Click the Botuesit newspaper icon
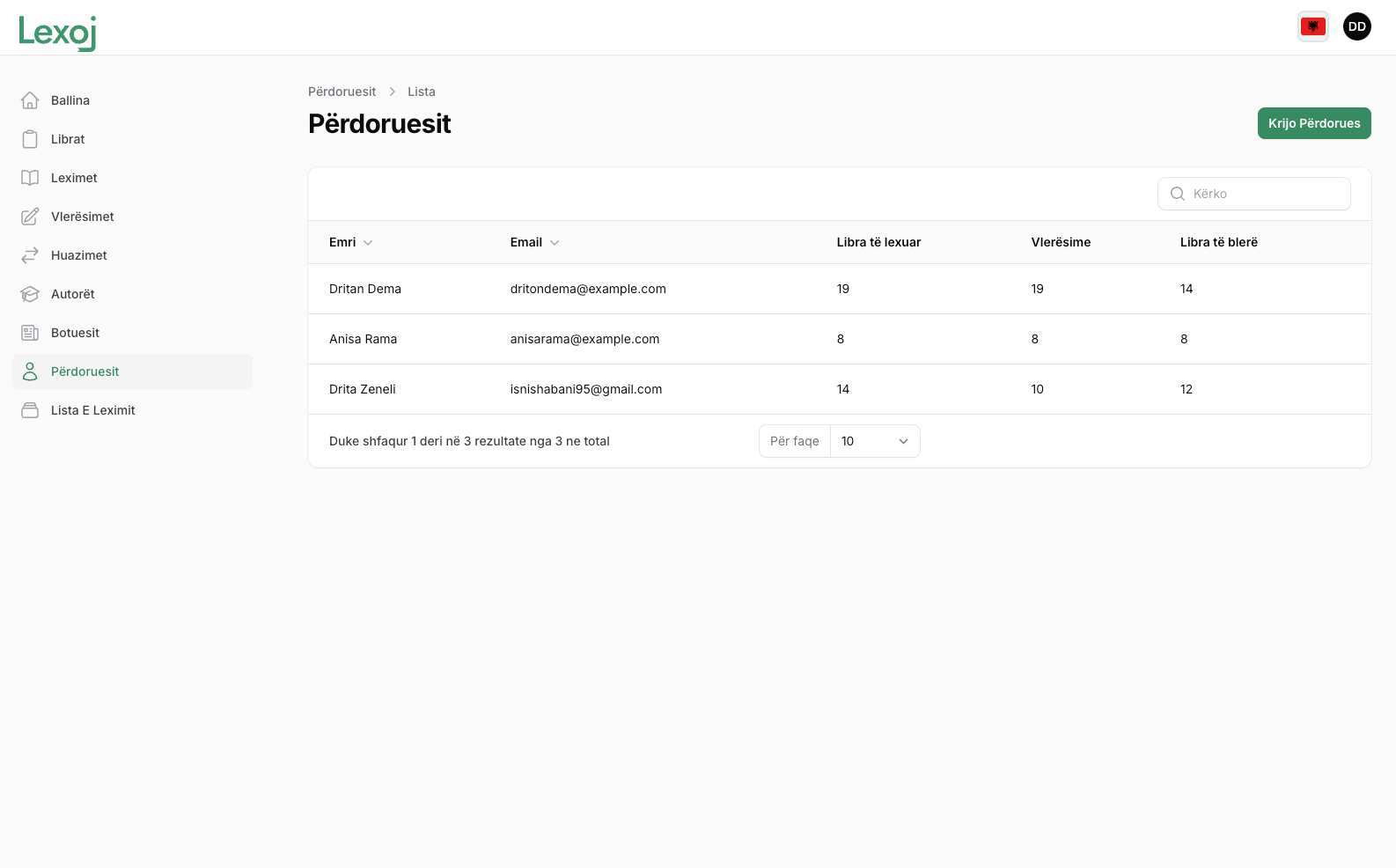 30,333
